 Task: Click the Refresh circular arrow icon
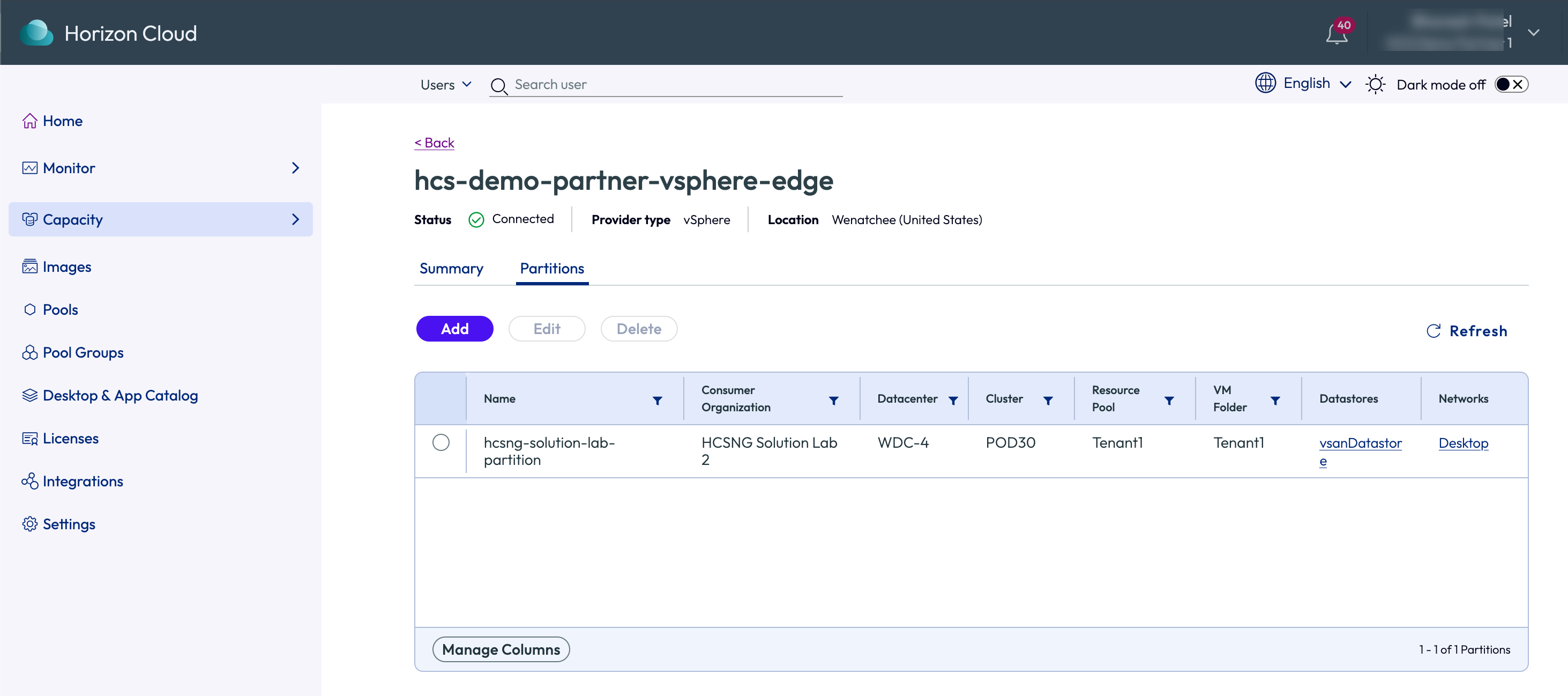1433,331
